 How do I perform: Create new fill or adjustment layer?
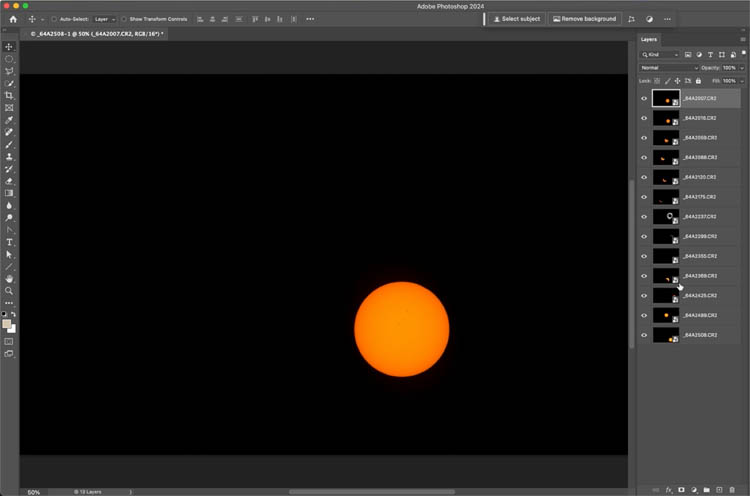pos(694,490)
